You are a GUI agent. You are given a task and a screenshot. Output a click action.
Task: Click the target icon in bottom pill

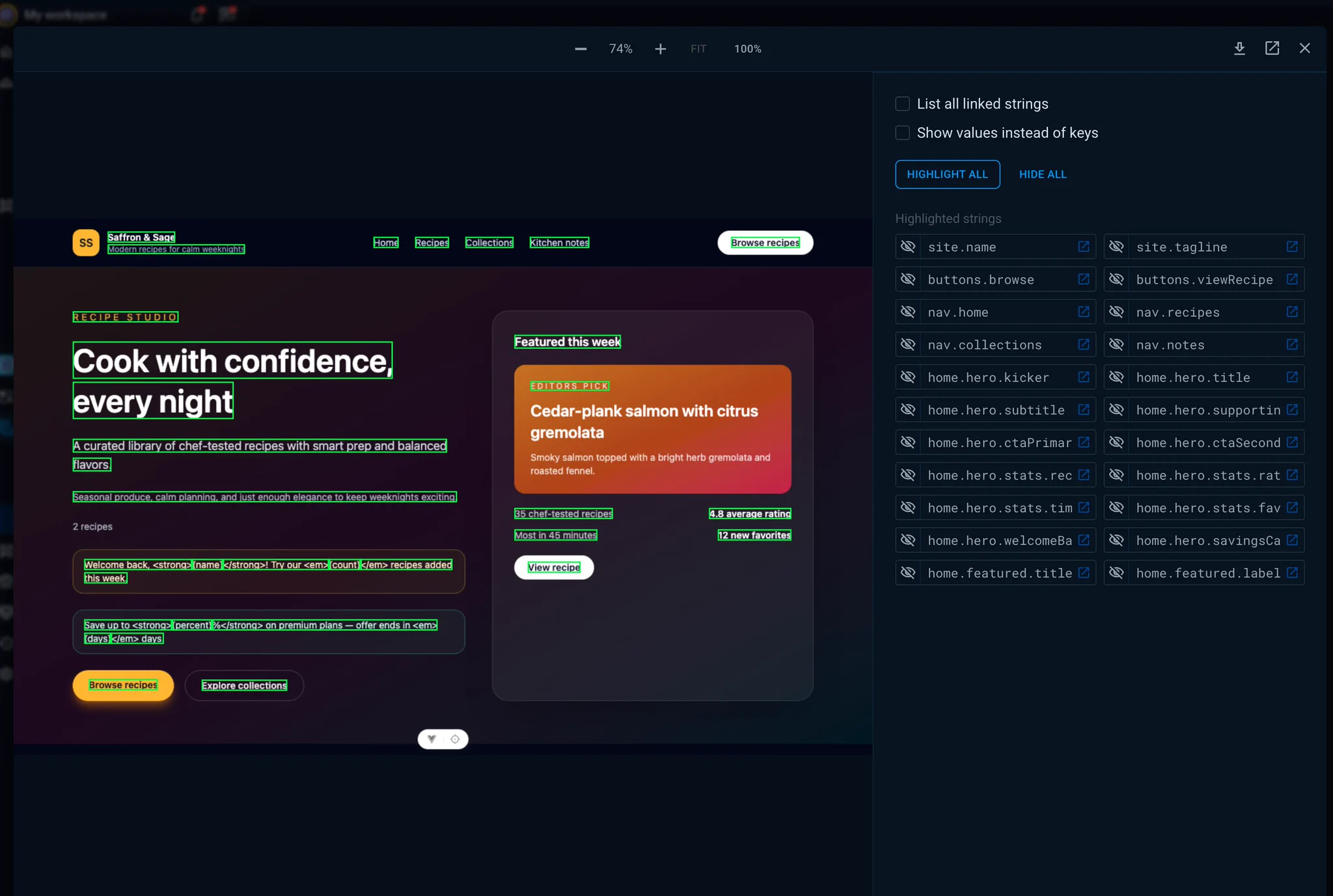(x=455, y=739)
